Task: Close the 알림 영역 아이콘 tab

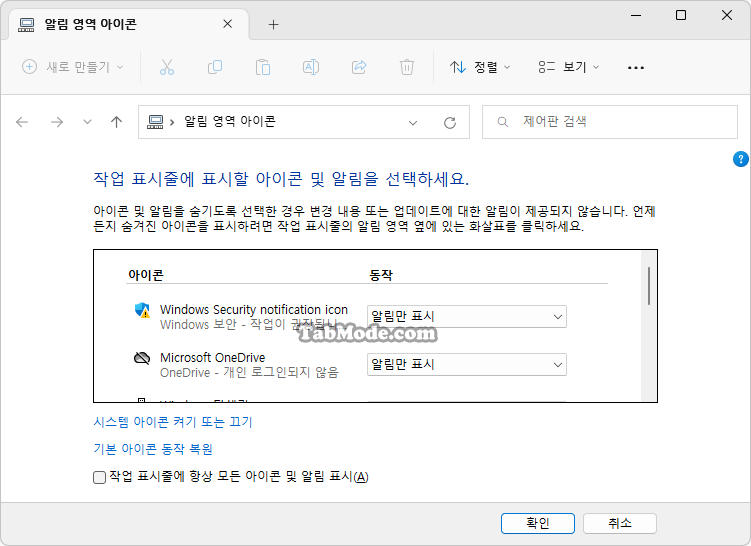Action: pos(228,24)
